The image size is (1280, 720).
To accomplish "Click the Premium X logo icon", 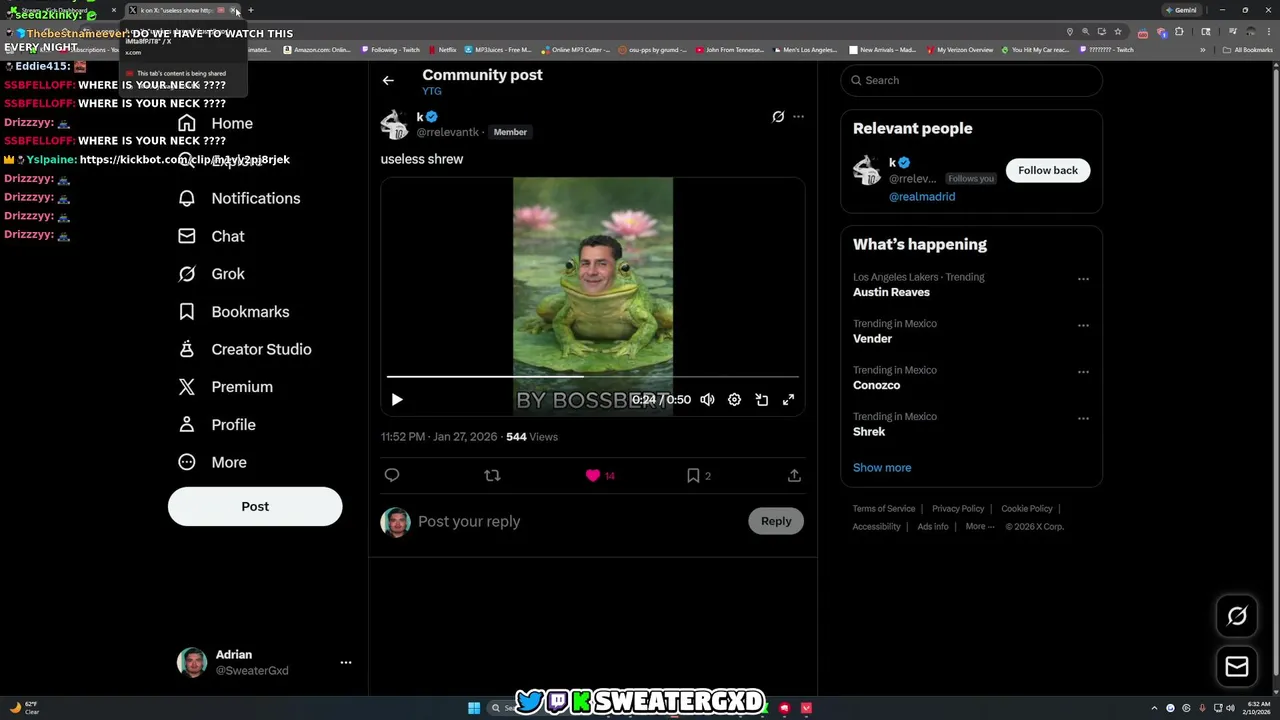I will pyautogui.click(x=187, y=387).
